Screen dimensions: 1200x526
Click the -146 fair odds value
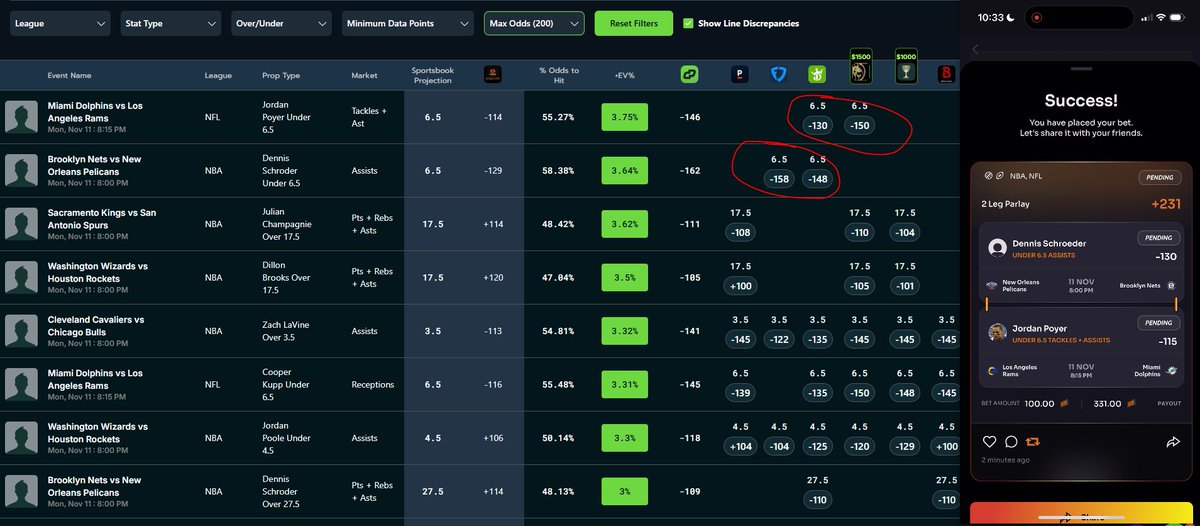click(x=689, y=117)
